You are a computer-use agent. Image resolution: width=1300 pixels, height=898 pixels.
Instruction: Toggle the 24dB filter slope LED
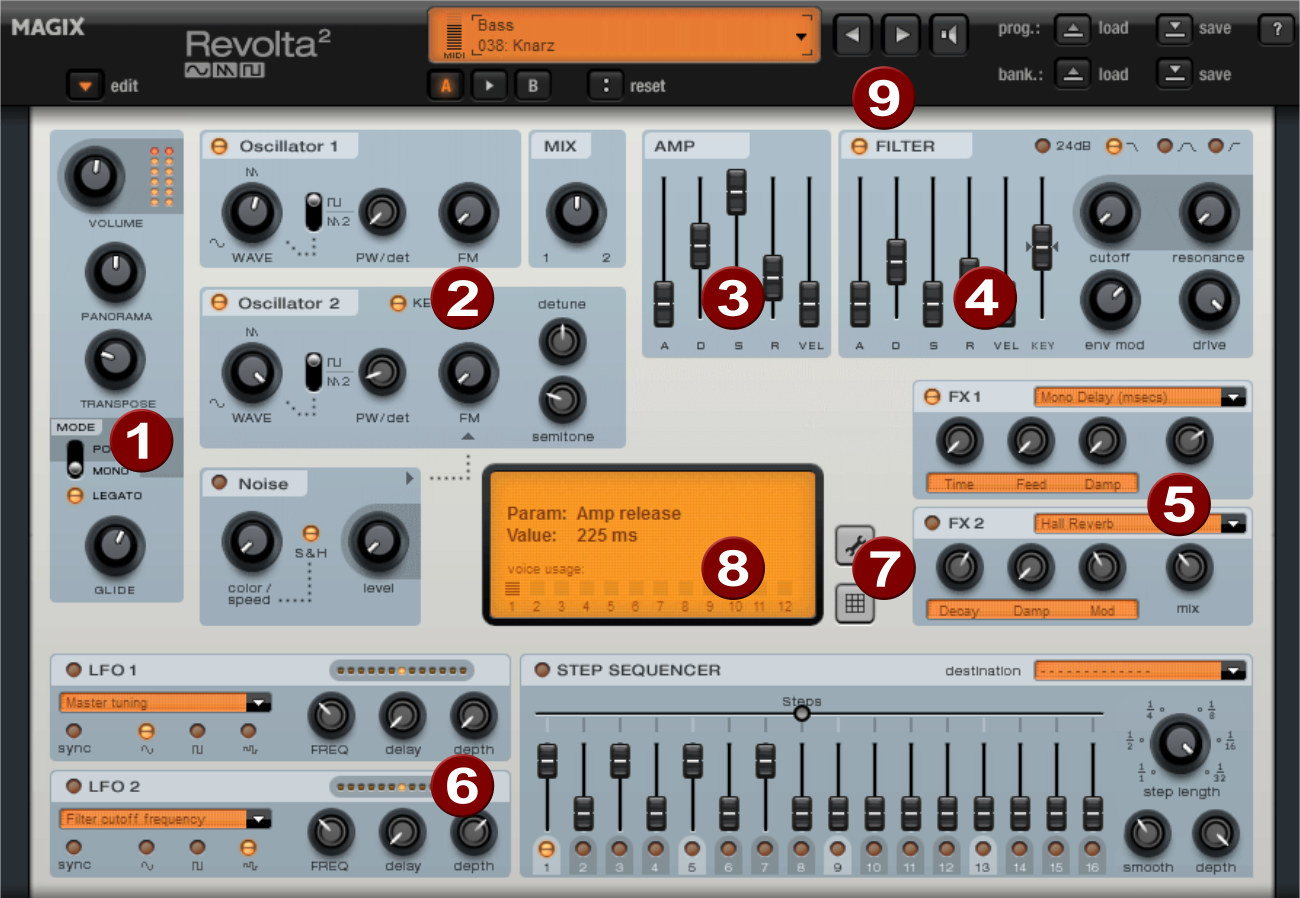(x=1042, y=147)
